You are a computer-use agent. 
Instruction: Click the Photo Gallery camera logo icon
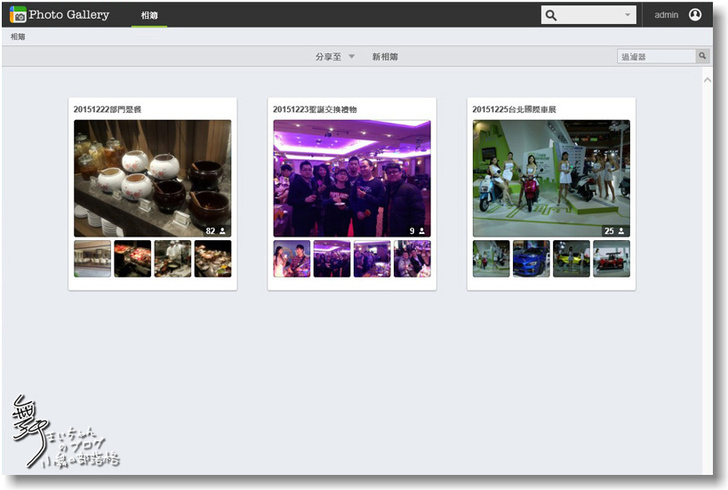[18, 15]
